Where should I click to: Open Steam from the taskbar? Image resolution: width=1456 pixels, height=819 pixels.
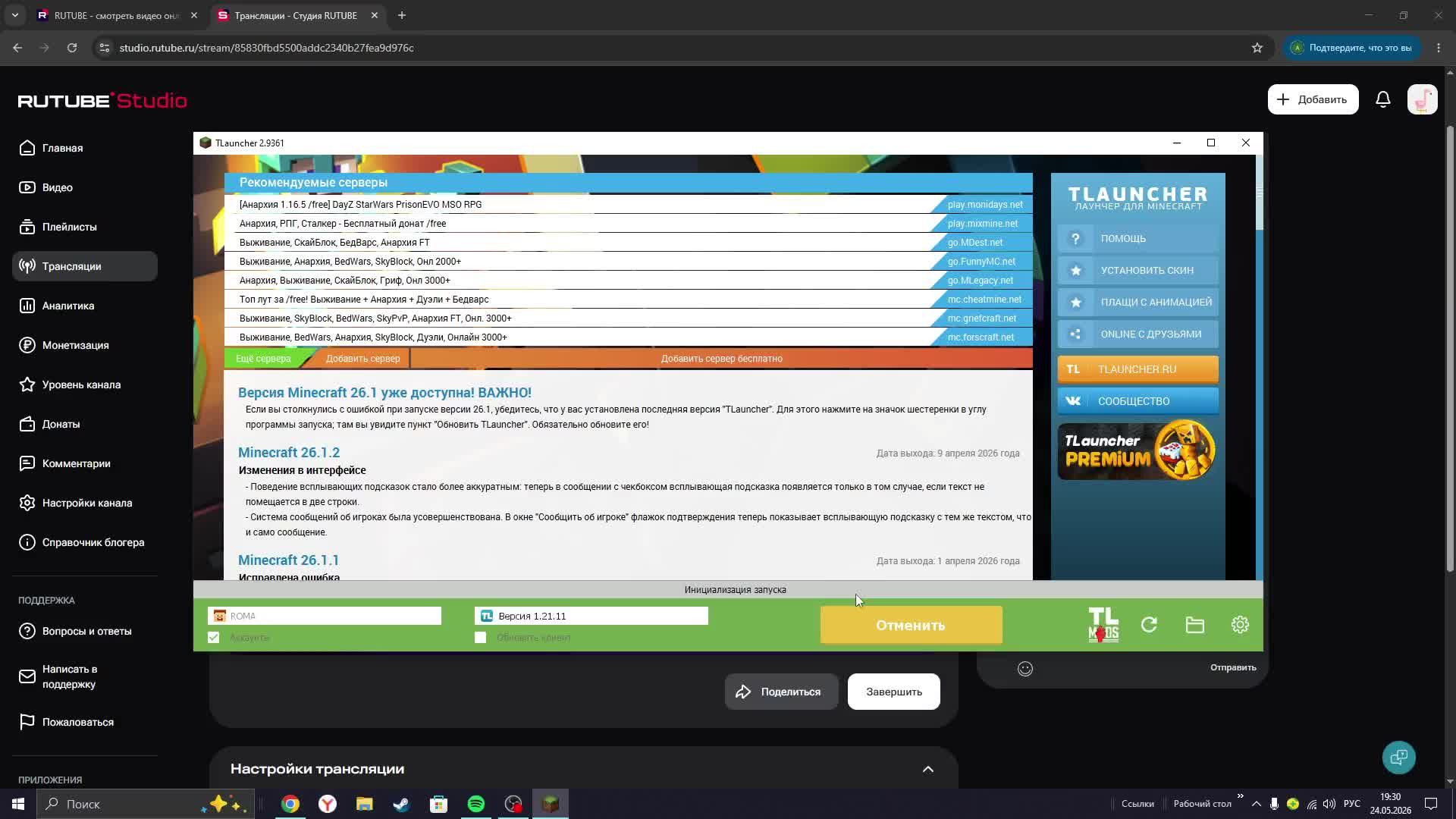pos(402,804)
